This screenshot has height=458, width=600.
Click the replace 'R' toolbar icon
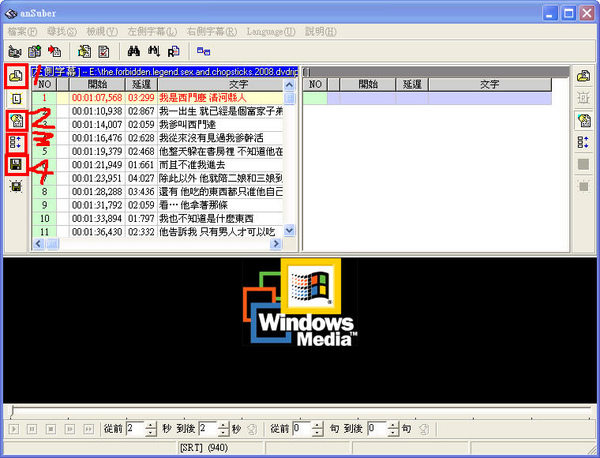173,51
